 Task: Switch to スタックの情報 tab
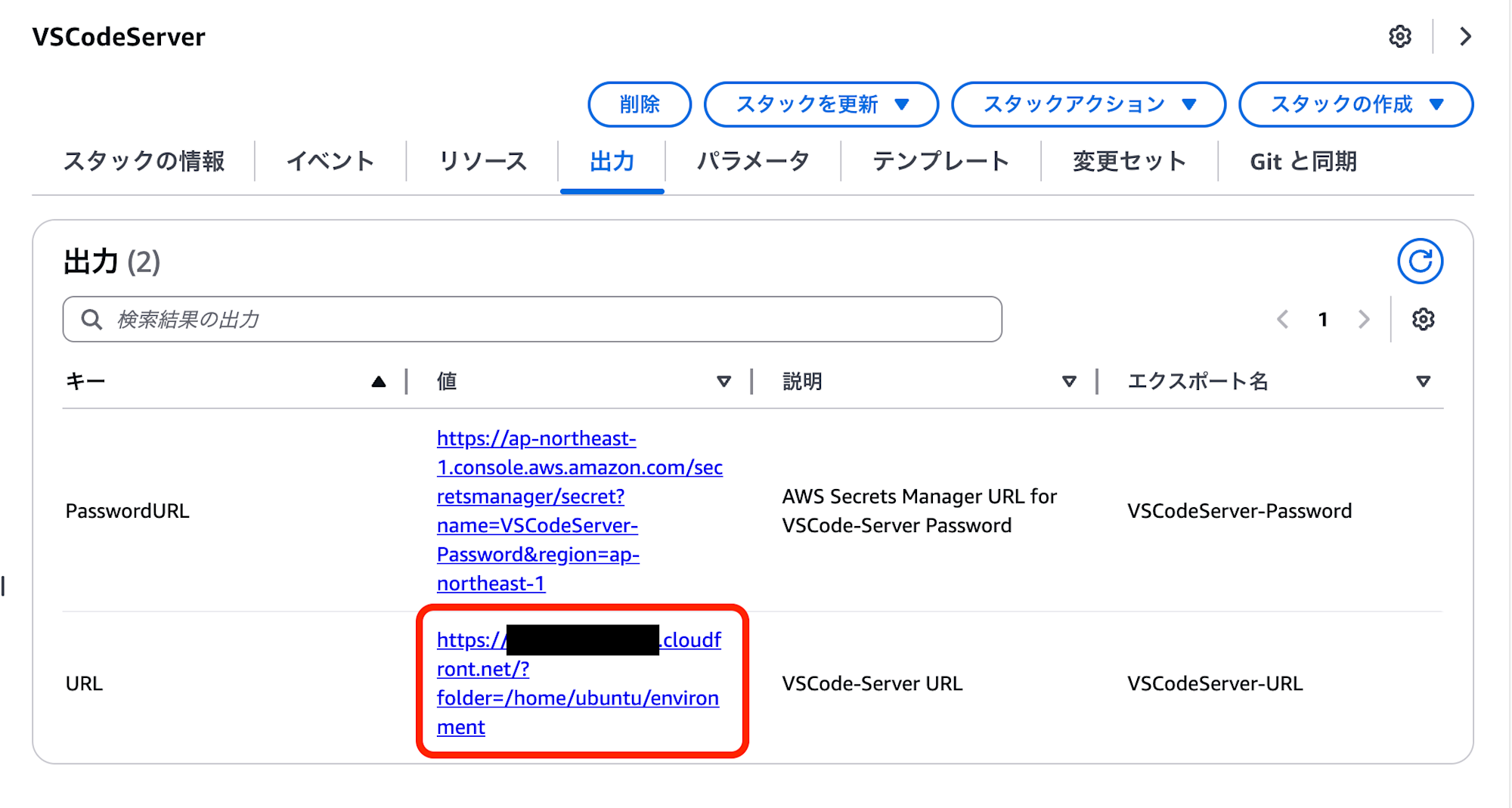click(144, 161)
